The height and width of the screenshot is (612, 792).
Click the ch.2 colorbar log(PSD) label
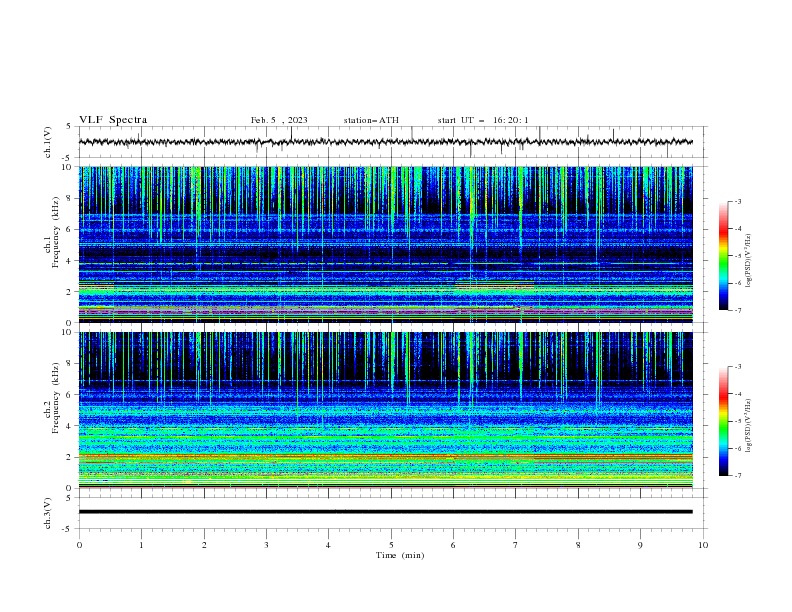[748, 425]
